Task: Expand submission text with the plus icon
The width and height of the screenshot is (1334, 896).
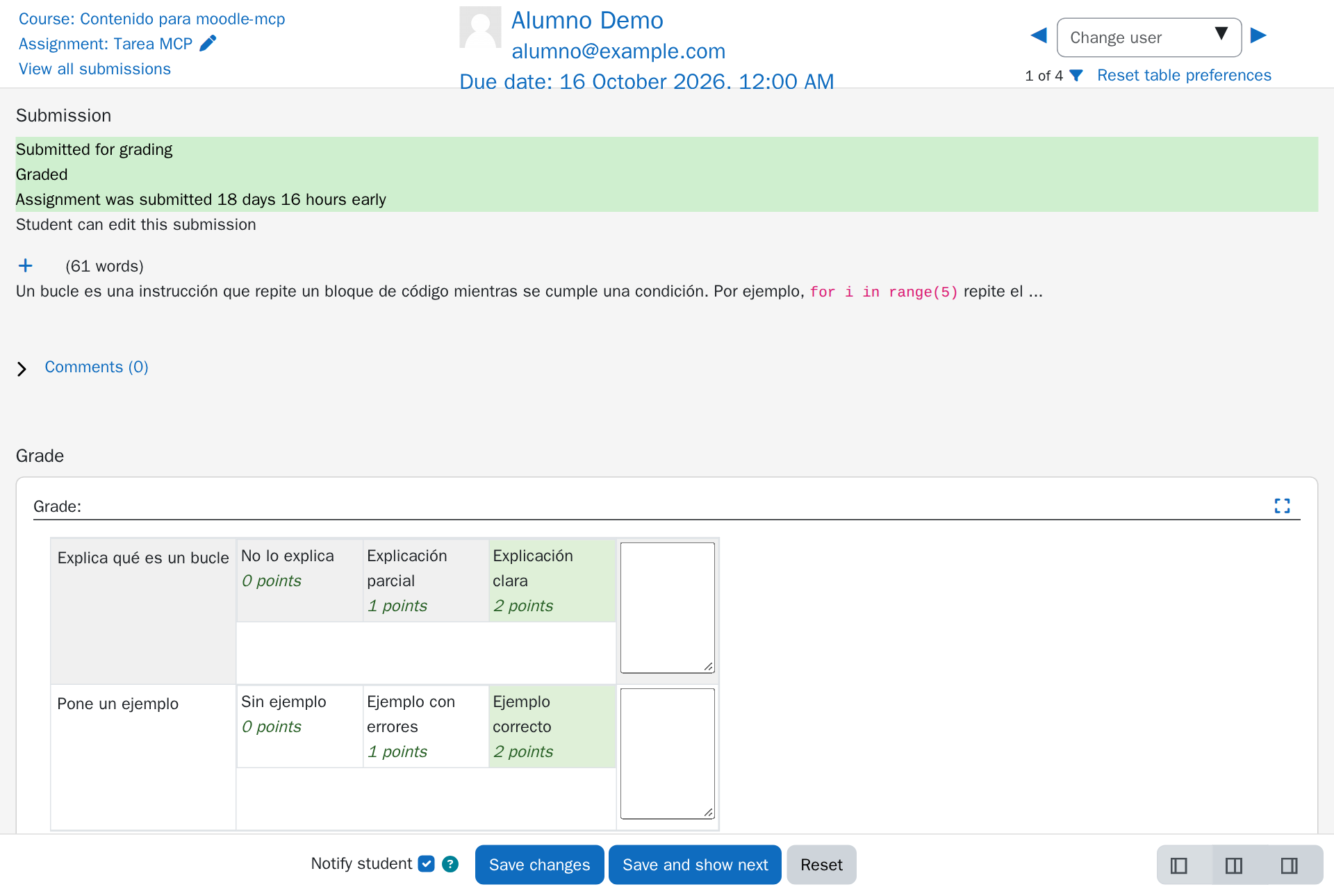Action: pyautogui.click(x=26, y=265)
